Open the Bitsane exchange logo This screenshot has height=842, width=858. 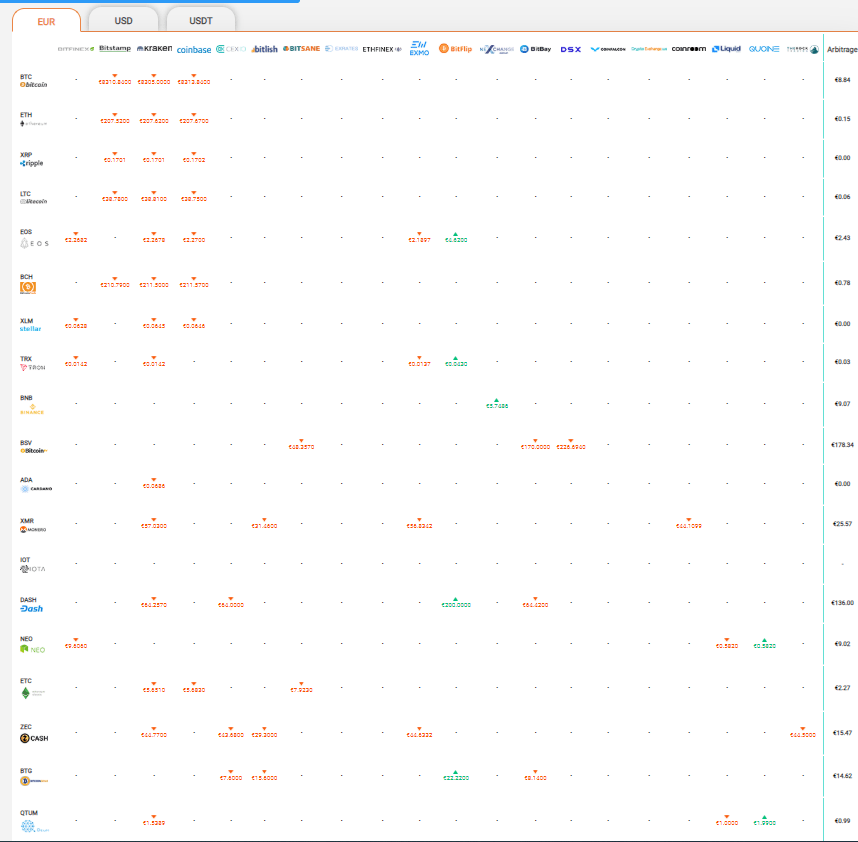[302, 49]
